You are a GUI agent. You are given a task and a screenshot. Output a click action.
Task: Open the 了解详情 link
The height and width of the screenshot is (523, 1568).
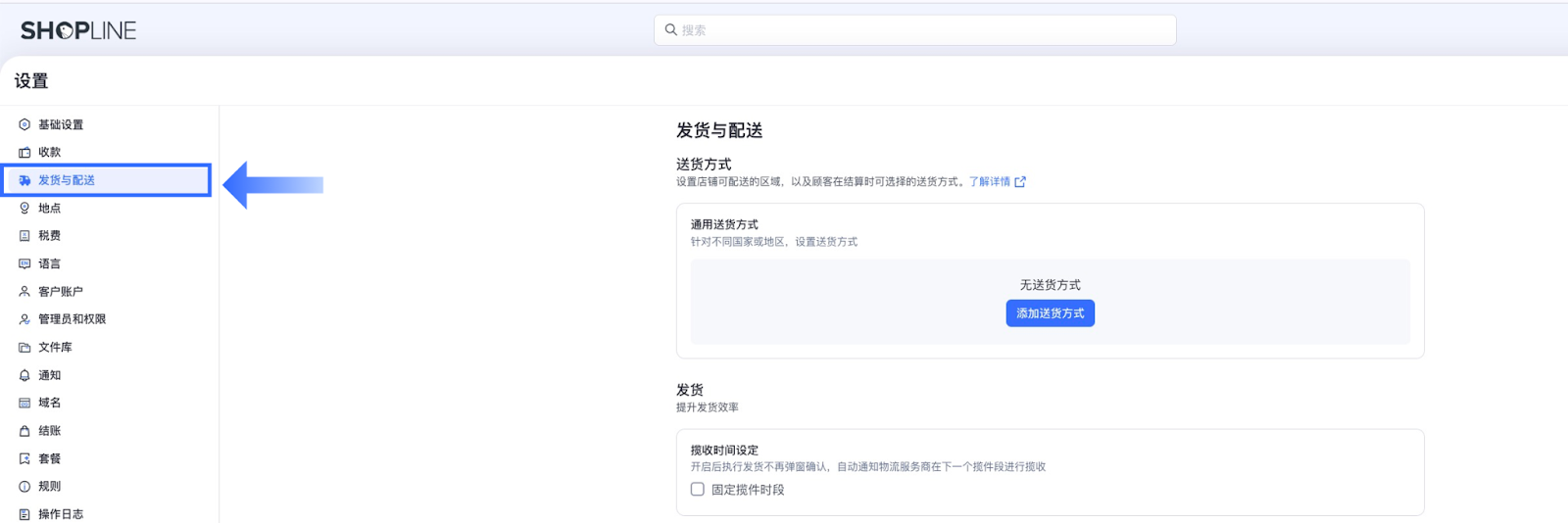[x=989, y=181]
